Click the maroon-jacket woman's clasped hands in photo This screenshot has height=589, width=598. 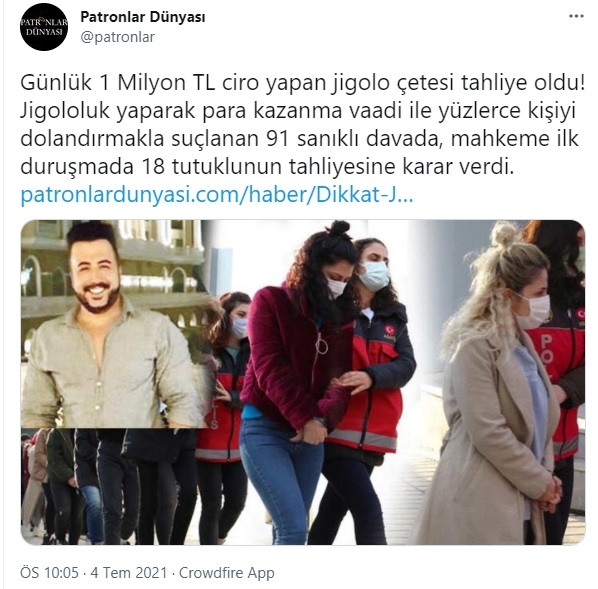click(x=313, y=430)
